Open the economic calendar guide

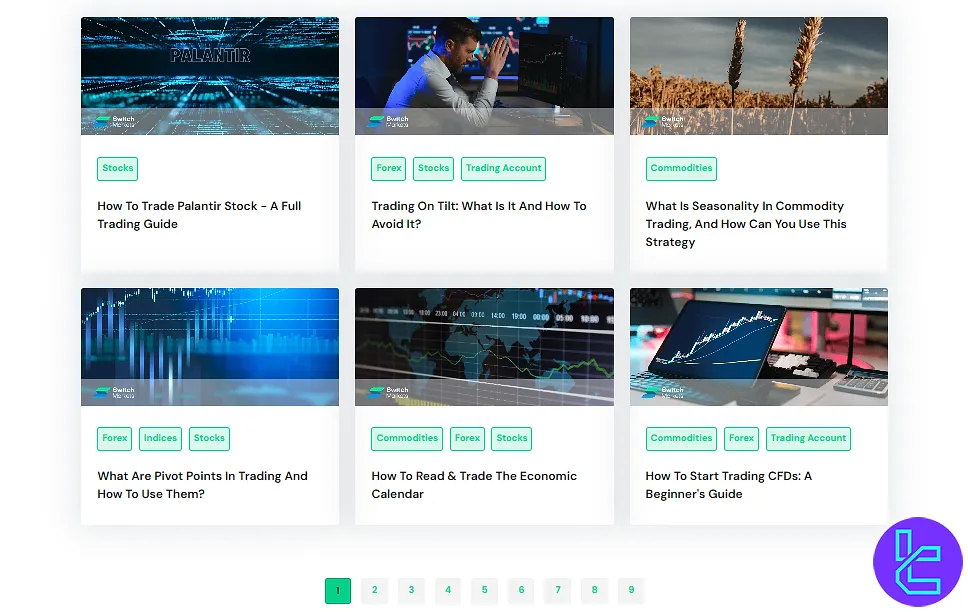475,484
